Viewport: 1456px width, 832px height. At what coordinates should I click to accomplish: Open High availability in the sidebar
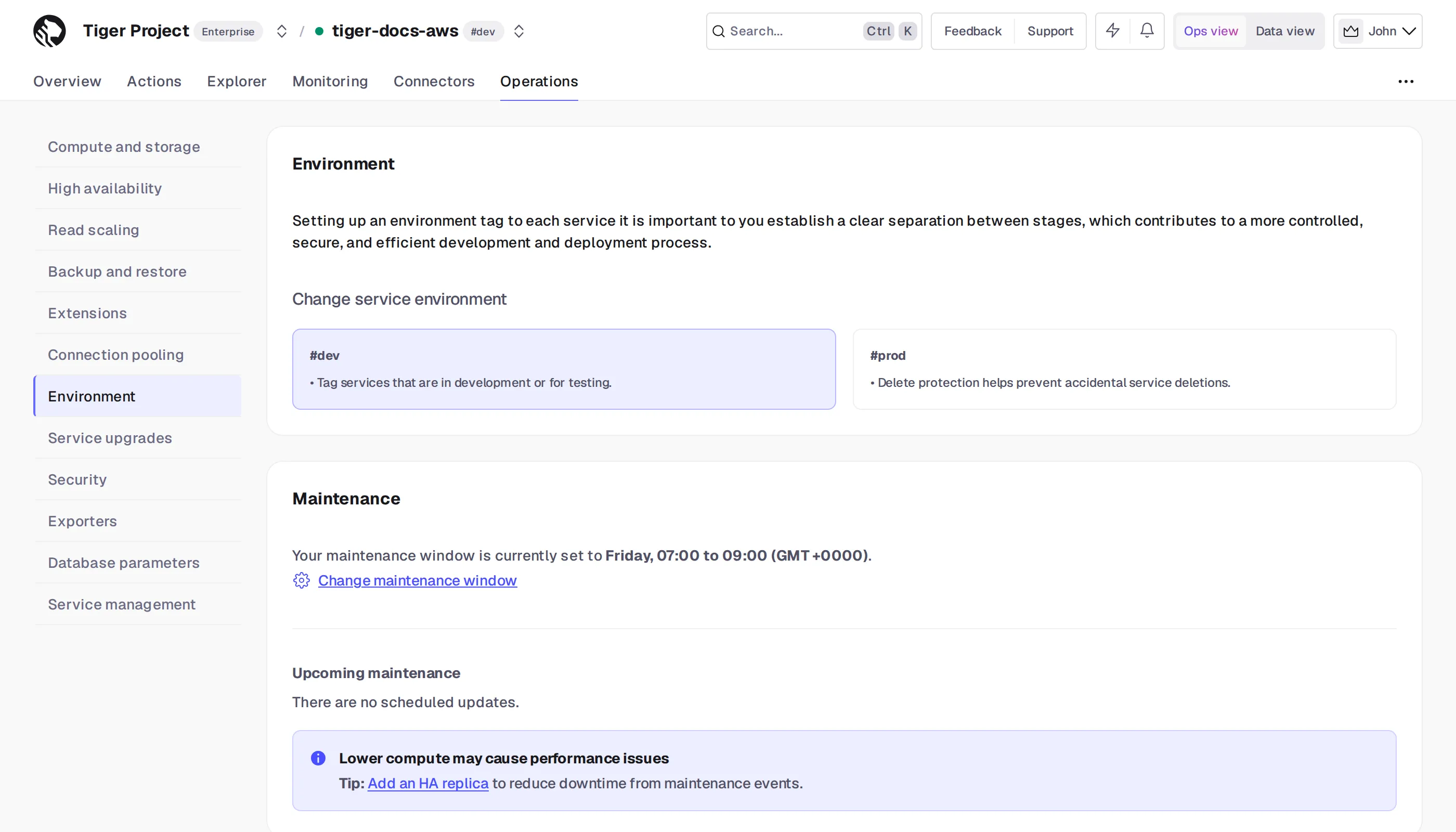click(x=138, y=189)
